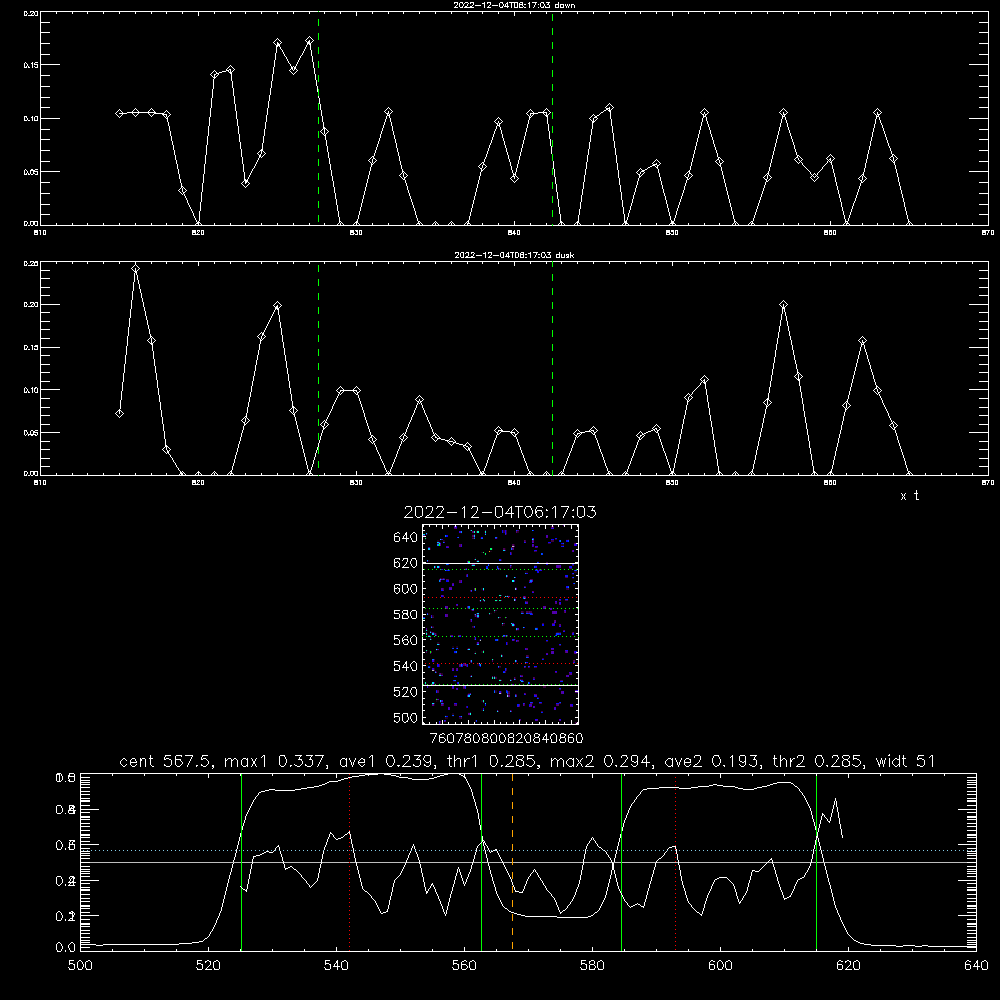This screenshot has width=1000, height=1000.
Task: Select green vertical line near 563 in bottom plot
Action: tap(482, 861)
